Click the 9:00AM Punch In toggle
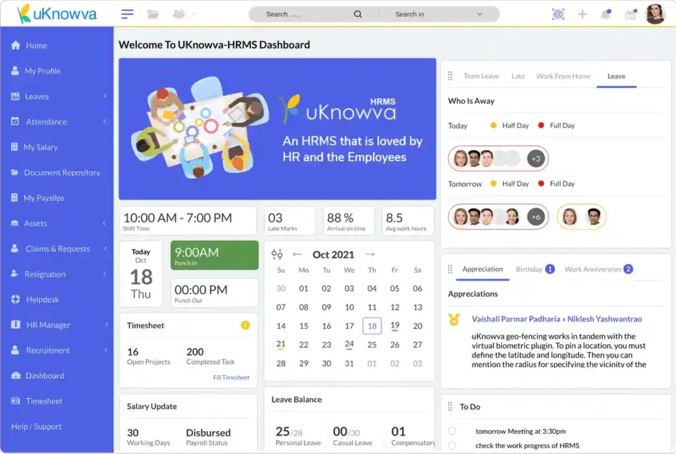The image size is (676, 454). (x=214, y=256)
